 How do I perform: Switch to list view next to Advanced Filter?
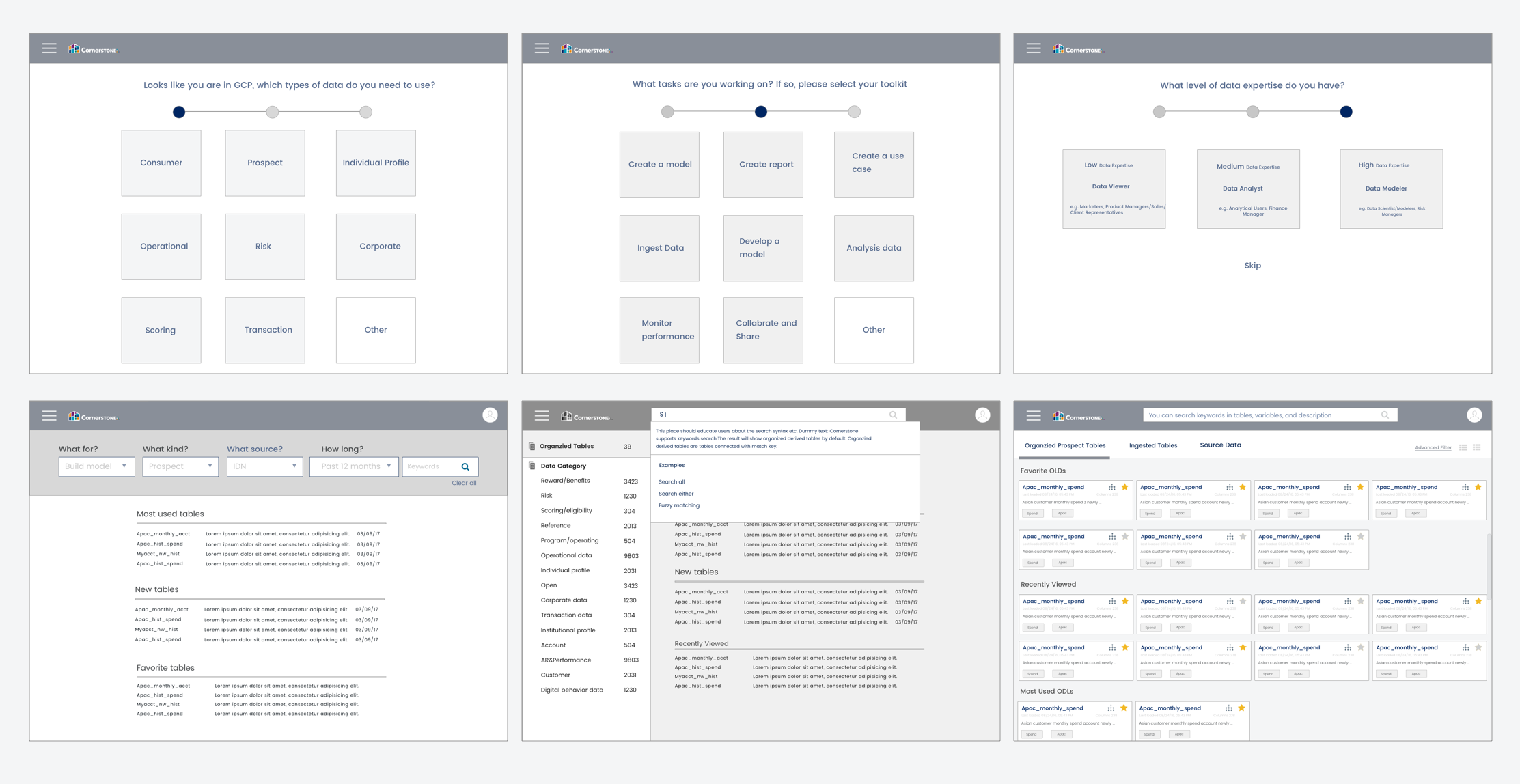click(1463, 447)
